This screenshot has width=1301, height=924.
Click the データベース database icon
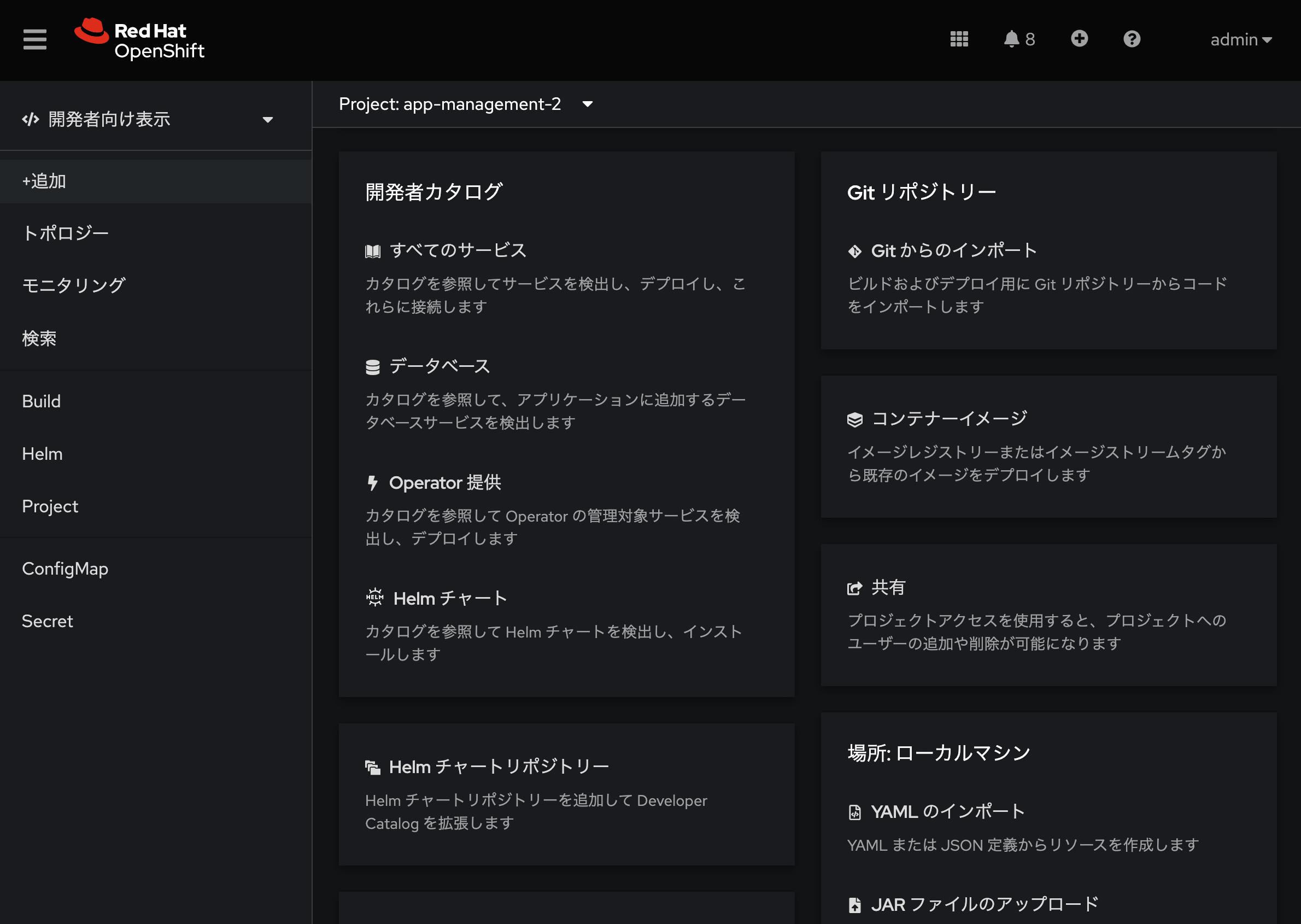click(x=373, y=367)
